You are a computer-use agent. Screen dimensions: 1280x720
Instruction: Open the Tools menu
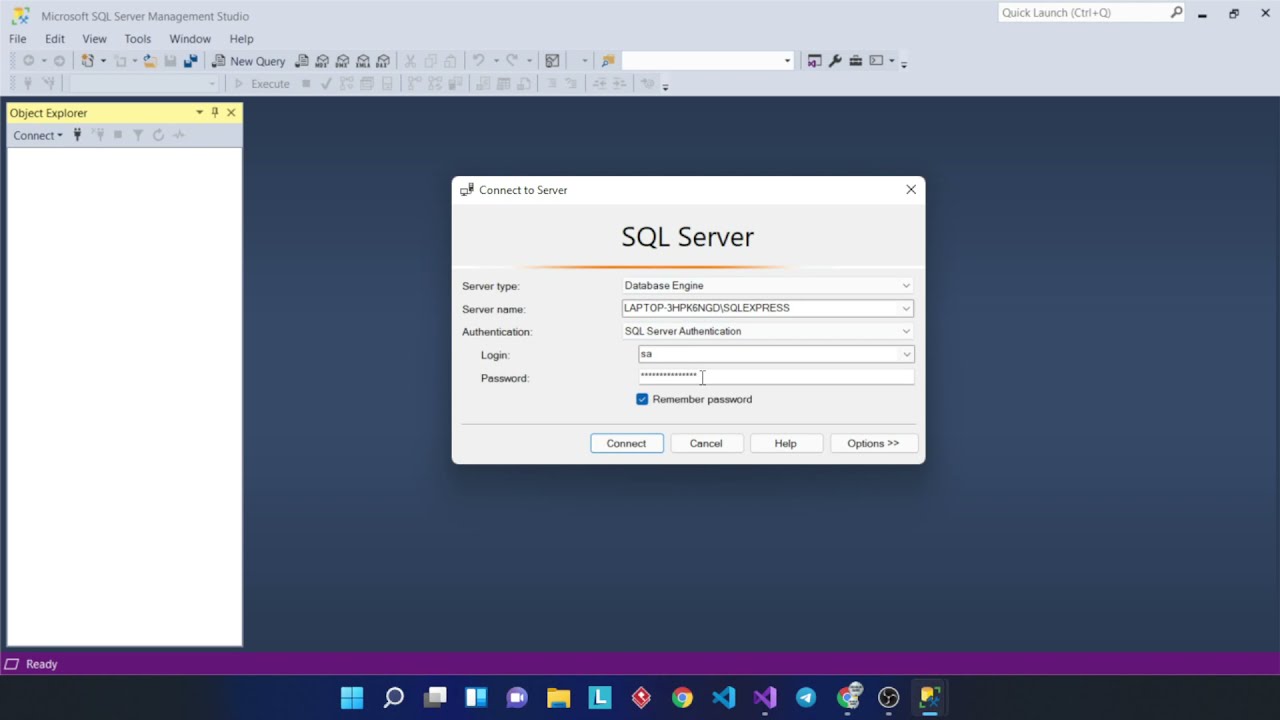click(138, 39)
